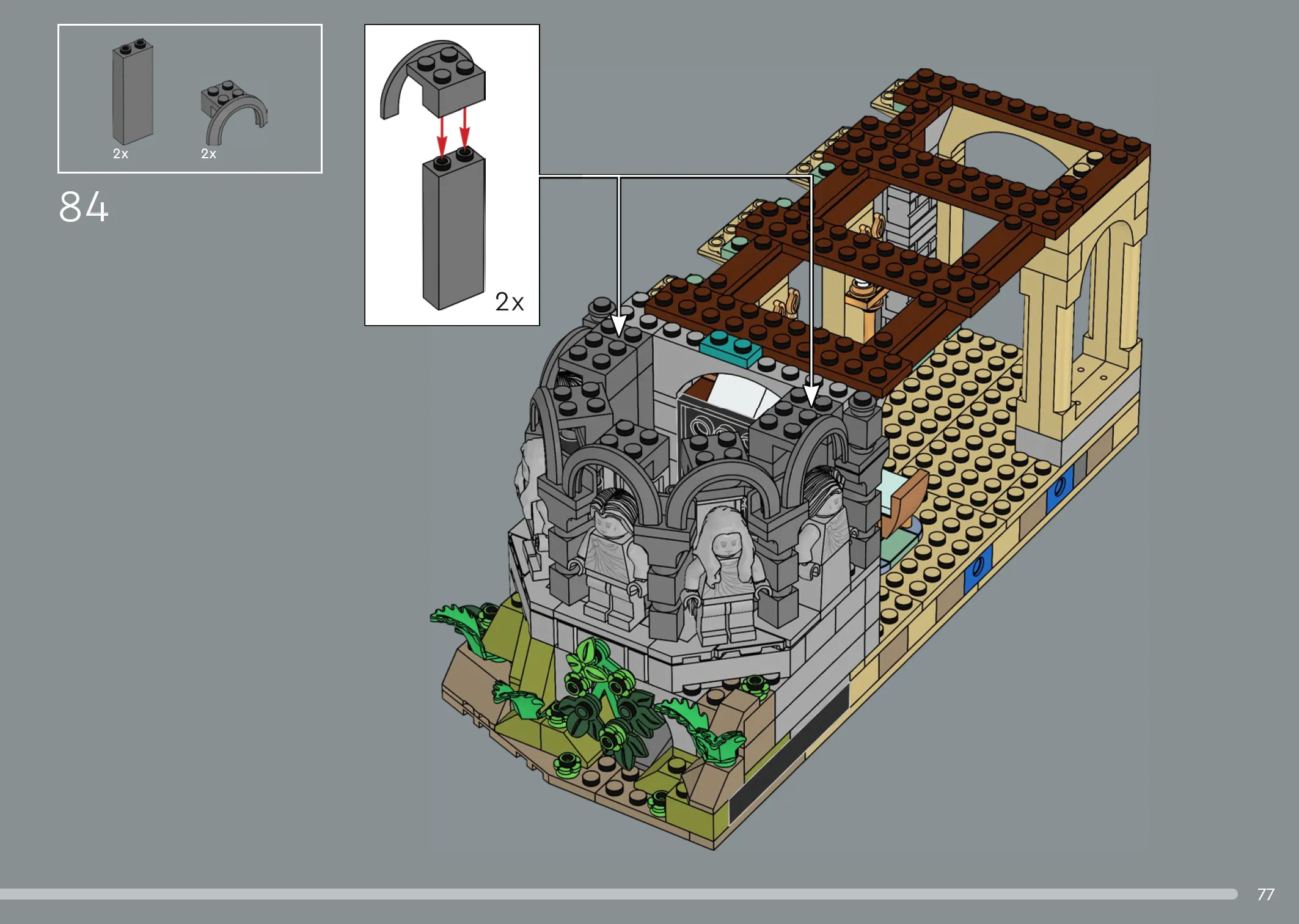Click the tall dark gray brick in the parts box
The height and width of the screenshot is (924, 1299).
coord(133,92)
